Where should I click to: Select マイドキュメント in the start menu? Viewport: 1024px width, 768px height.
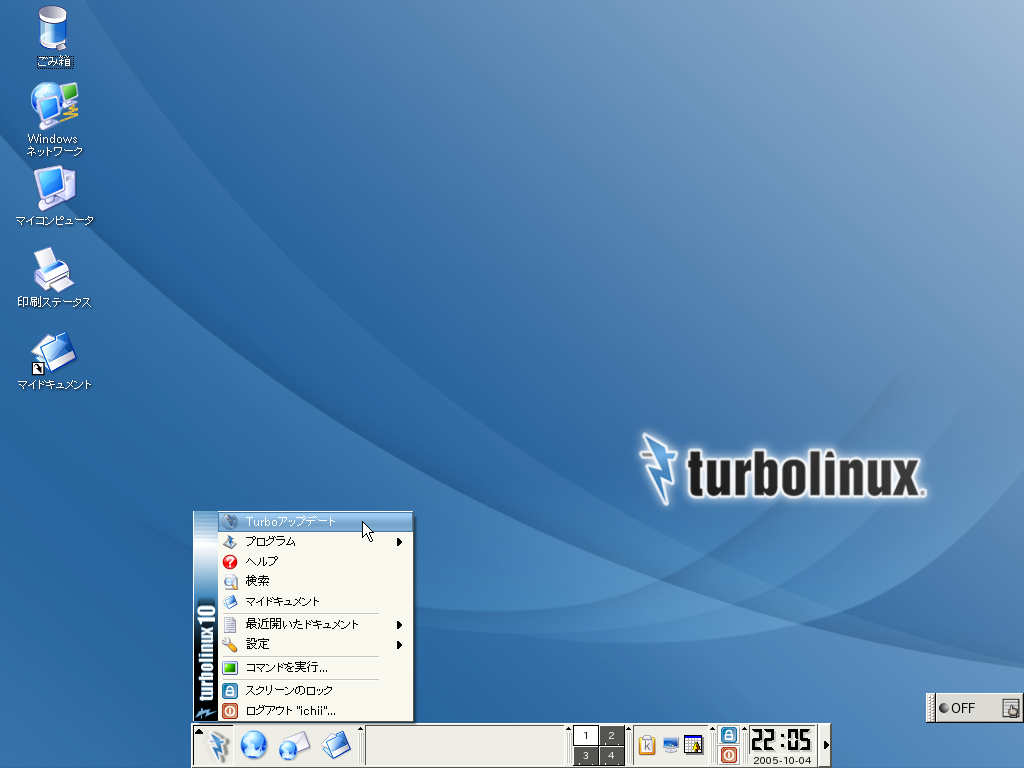tap(315, 601)
